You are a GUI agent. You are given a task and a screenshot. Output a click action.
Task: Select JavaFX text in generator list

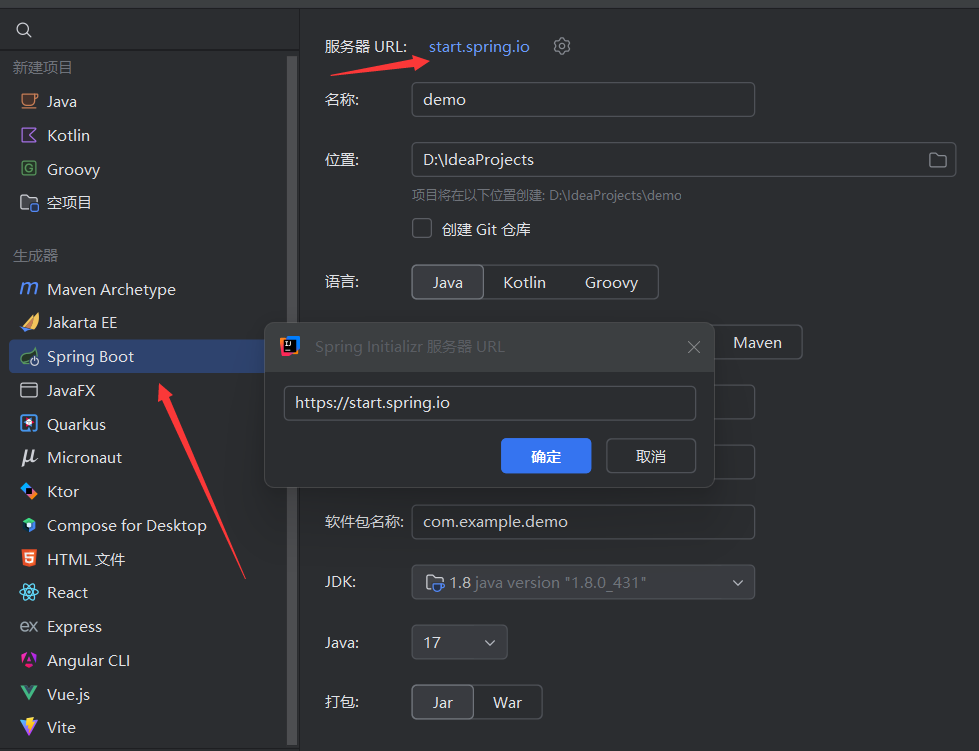point(71,391)
